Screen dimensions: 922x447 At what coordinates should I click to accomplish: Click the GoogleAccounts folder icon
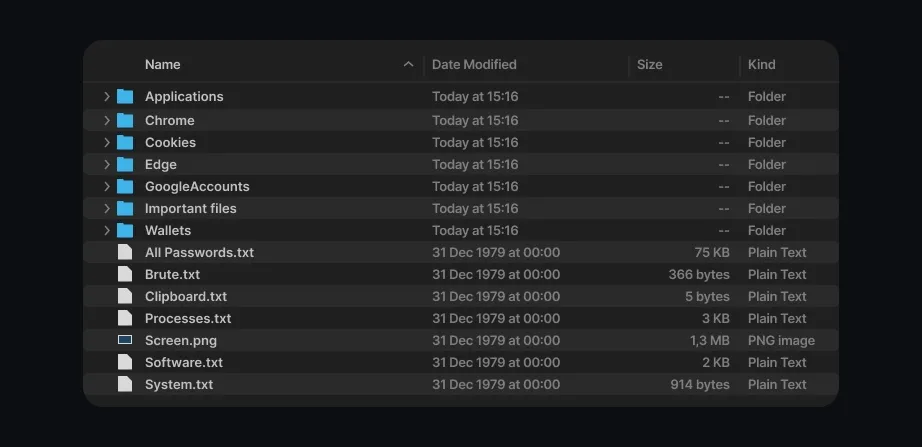coord(125,186)
